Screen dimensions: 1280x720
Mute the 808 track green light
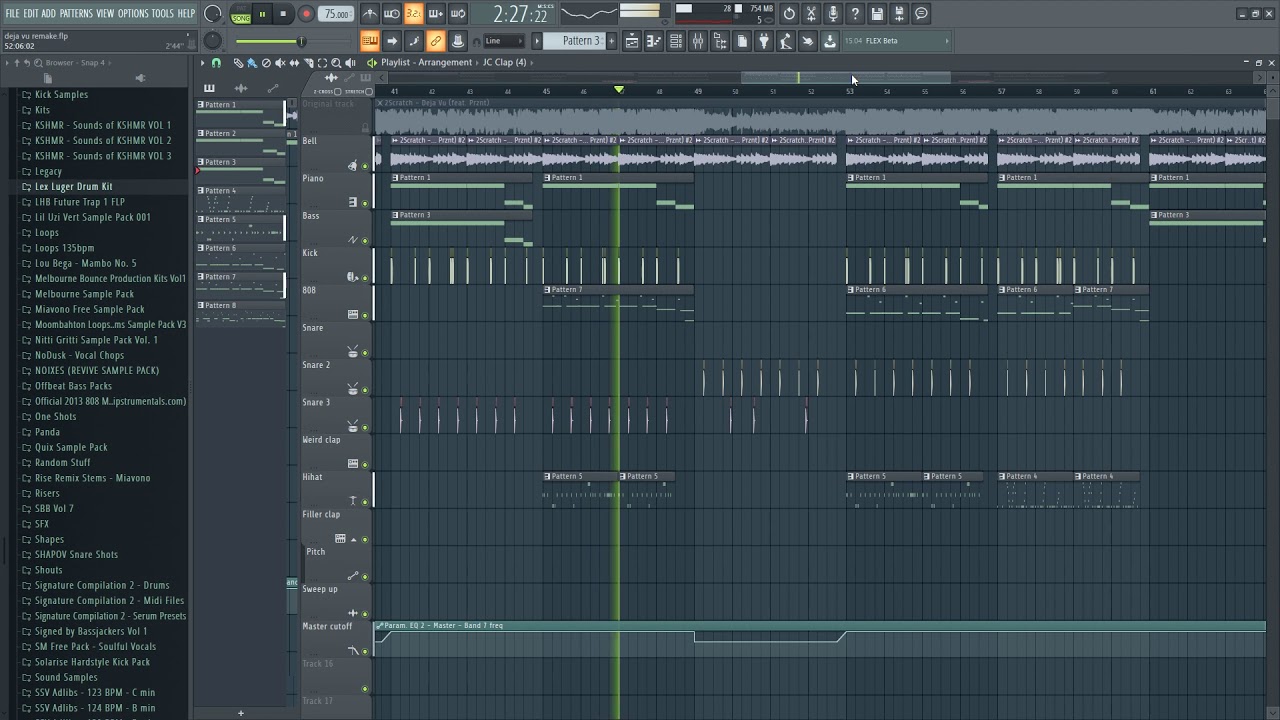click(x=365, y=315)
